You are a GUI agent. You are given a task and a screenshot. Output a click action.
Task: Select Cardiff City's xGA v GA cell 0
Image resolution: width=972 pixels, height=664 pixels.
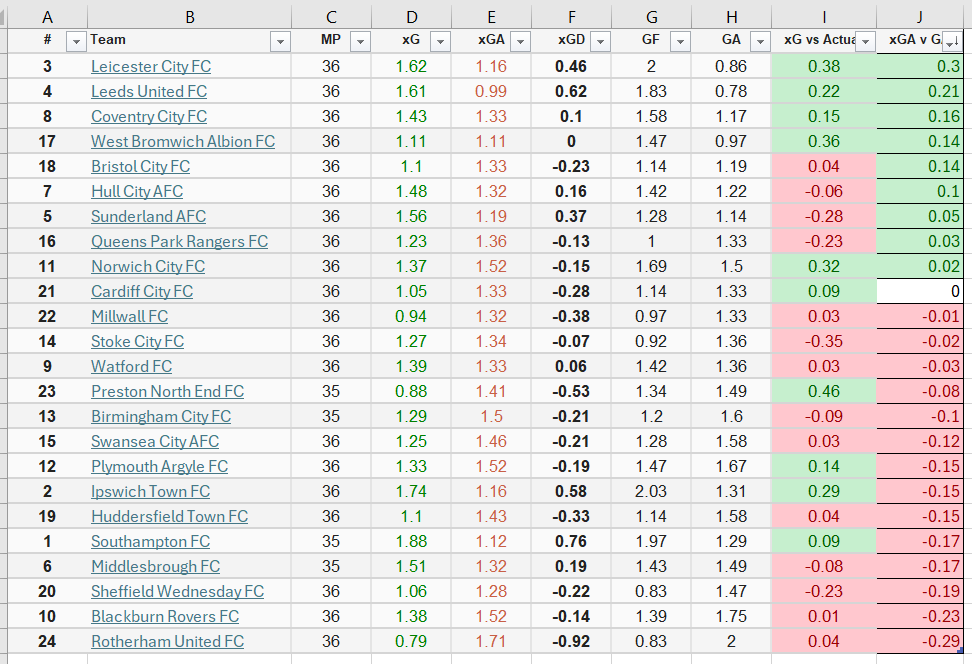(x=920, y=291)
